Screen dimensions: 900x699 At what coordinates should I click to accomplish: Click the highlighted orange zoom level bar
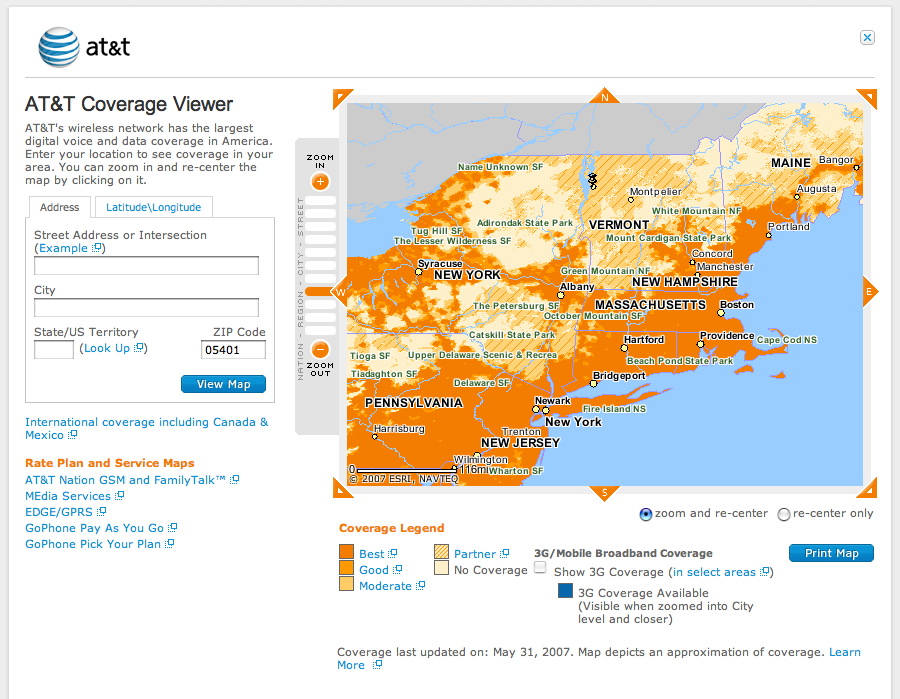click(320, 292)
